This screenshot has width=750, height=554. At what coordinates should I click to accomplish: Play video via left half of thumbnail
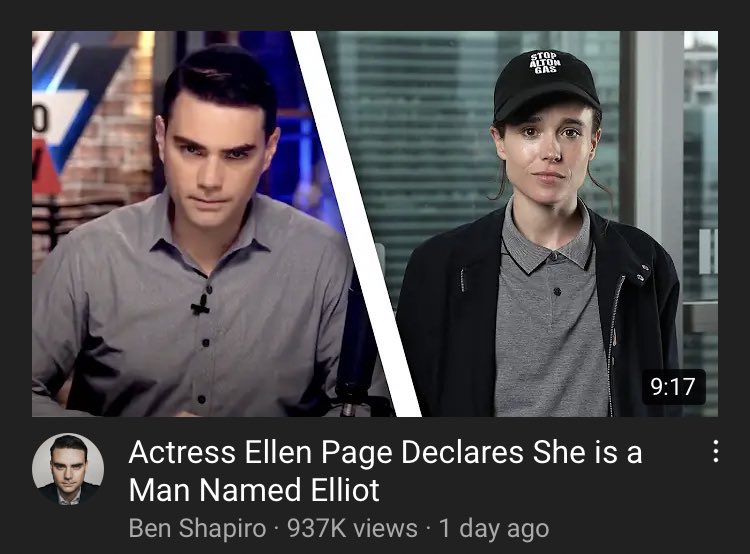(x=191, y=224)
